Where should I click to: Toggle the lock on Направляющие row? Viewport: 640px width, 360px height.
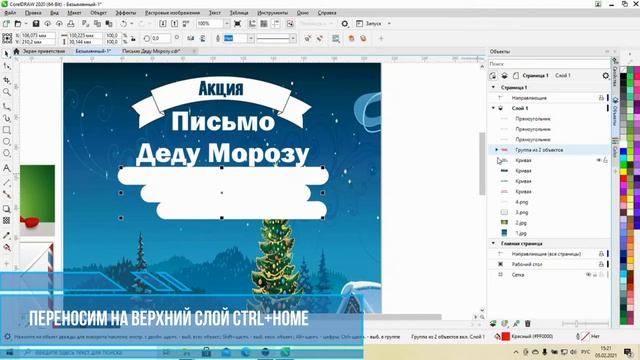point(601,98)
